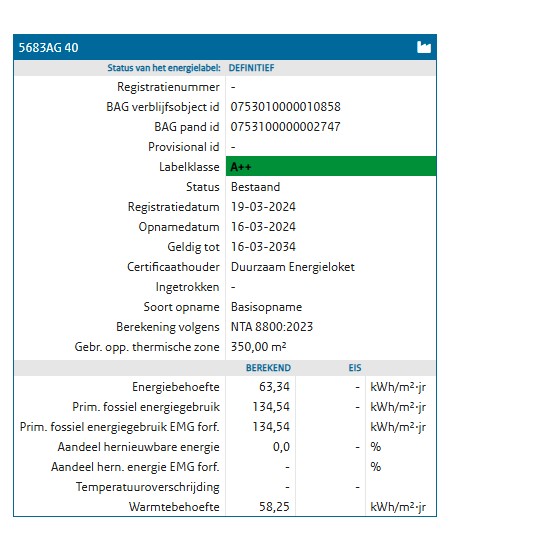This screenshot has height=544, width=539.
Task: Click the Bestaand status value
Action: [x=256, y=187]
